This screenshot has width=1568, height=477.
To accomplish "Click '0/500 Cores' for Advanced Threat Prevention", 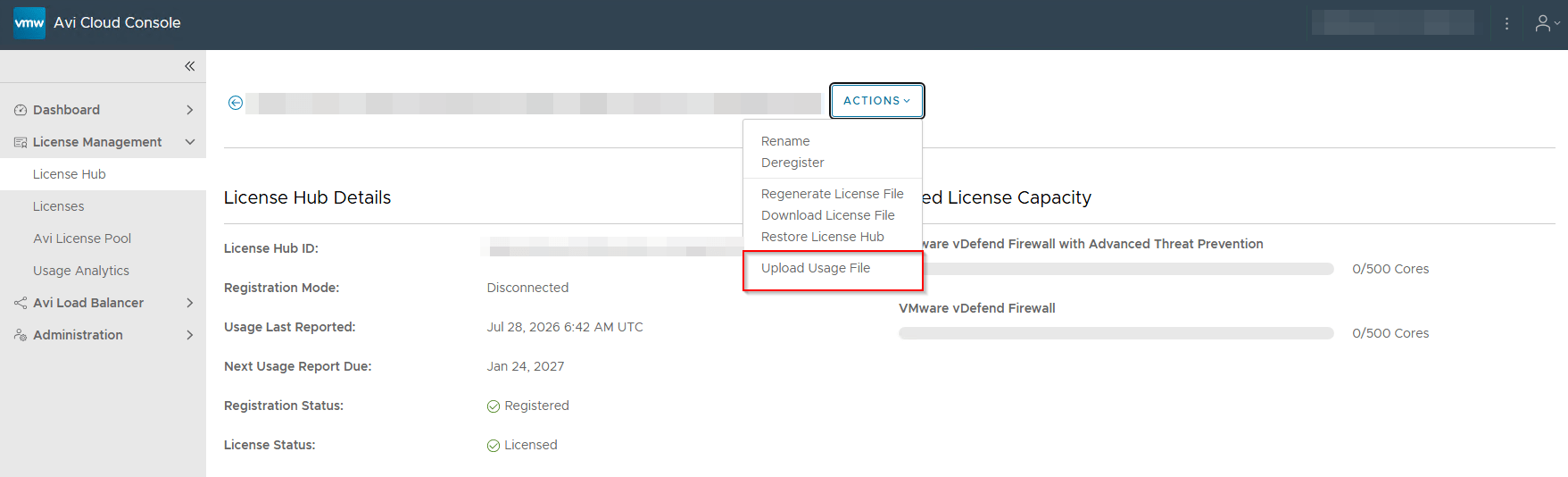I will 1390,269.
